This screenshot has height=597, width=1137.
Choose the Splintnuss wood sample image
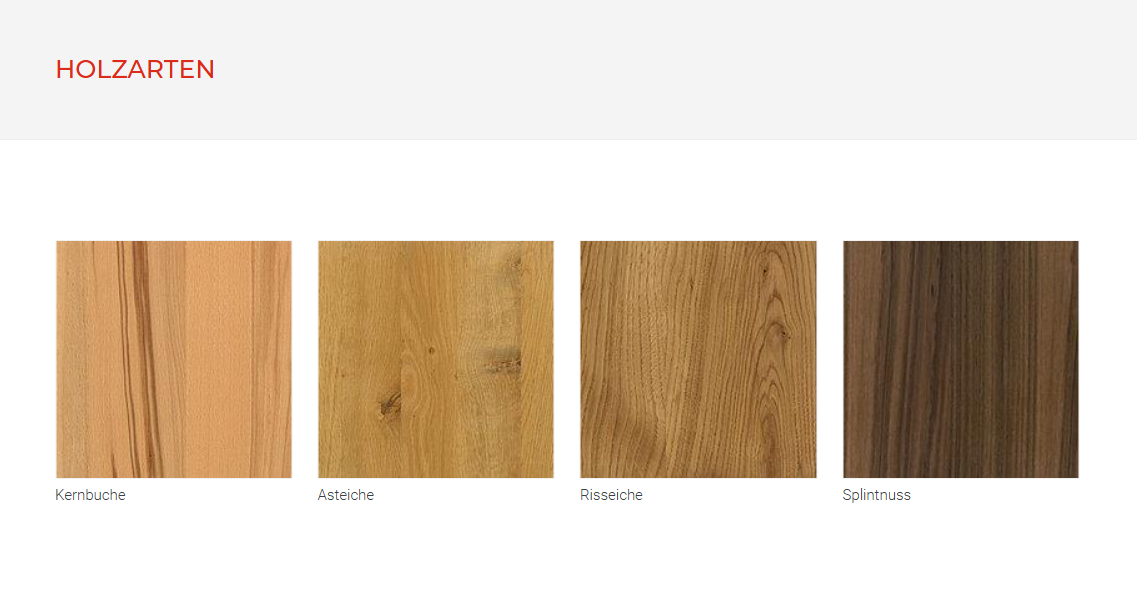click(x=961, y=359)
